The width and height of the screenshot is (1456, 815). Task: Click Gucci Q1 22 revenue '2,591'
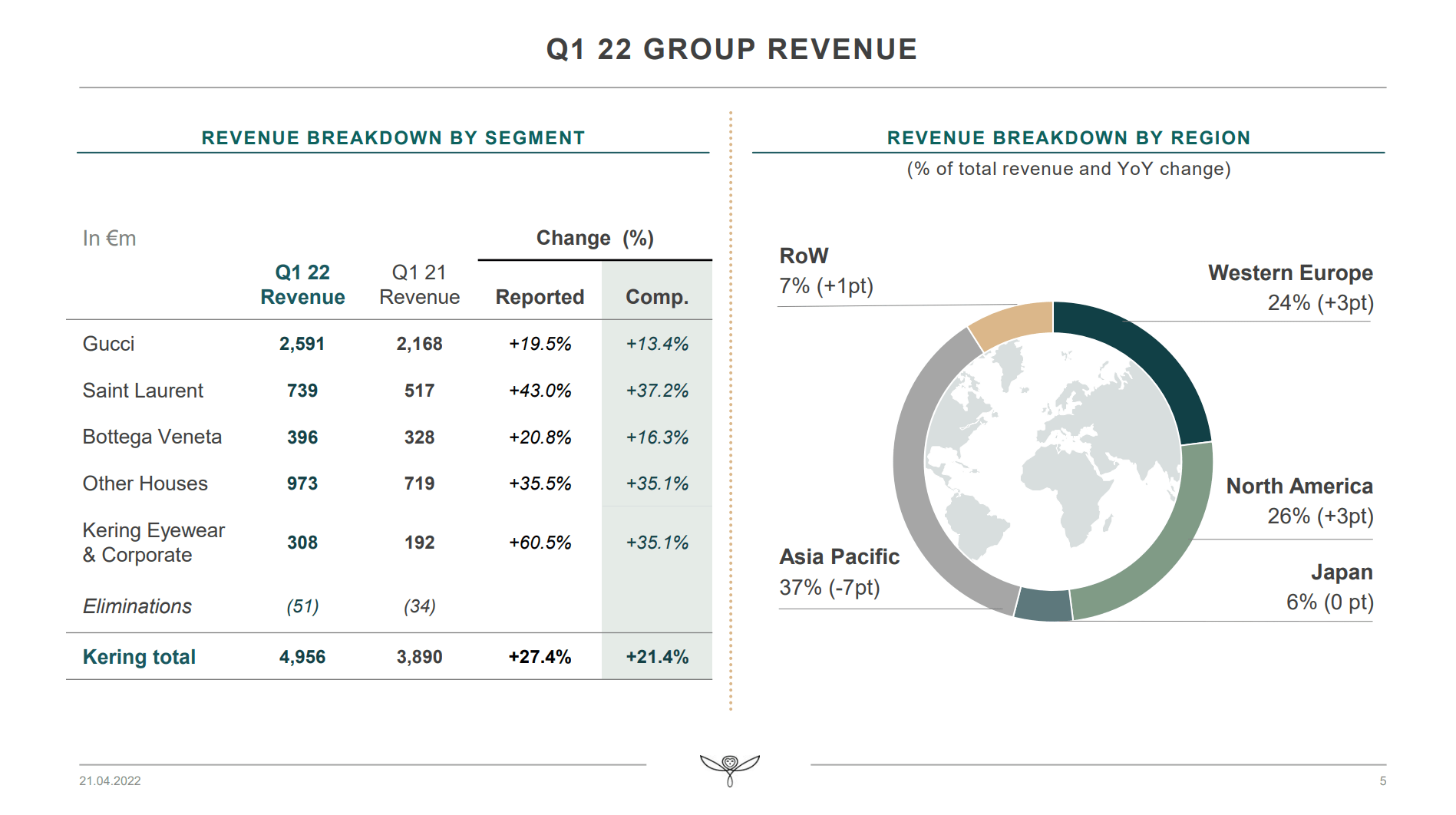point(302,344)
